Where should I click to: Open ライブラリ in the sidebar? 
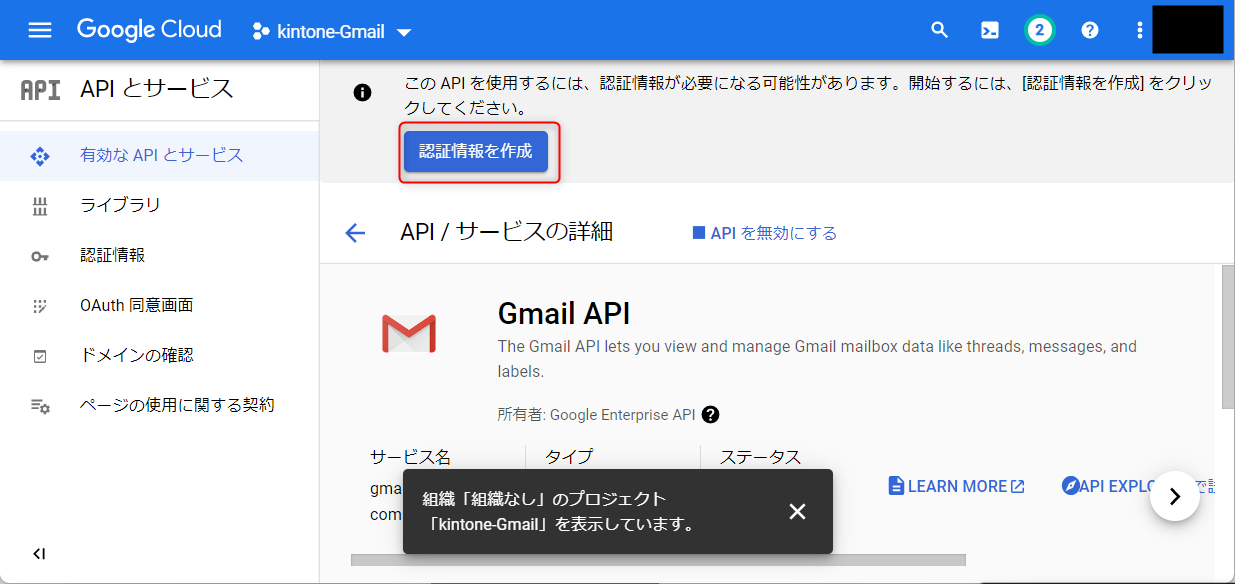[x=120, y=205]
